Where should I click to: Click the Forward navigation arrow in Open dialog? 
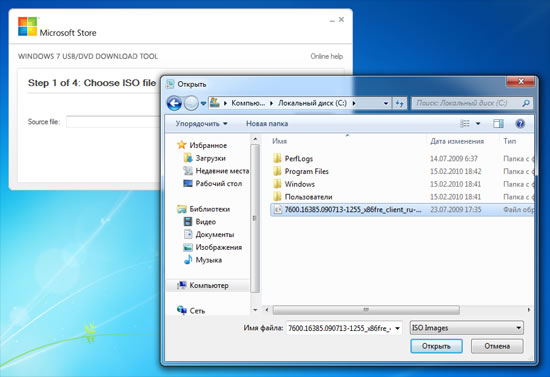[191, 103]
